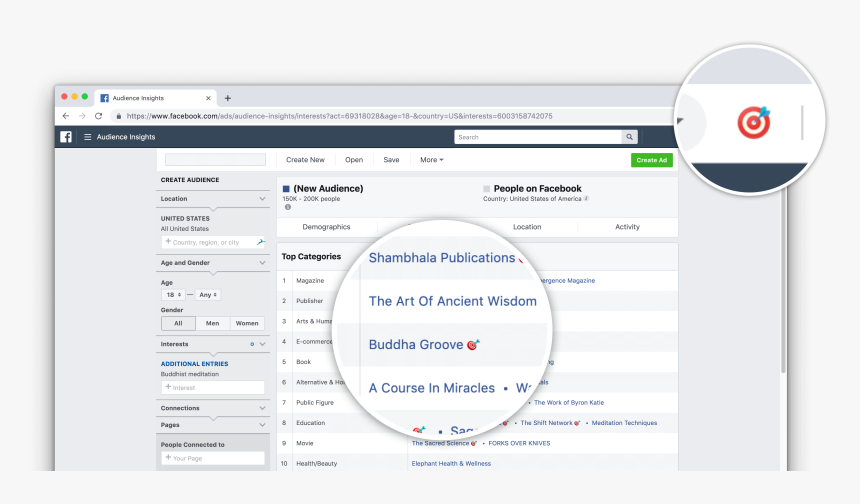Click the page's vertical scrollbar
This screenshot has height=504, width=860.
[784, 280]
